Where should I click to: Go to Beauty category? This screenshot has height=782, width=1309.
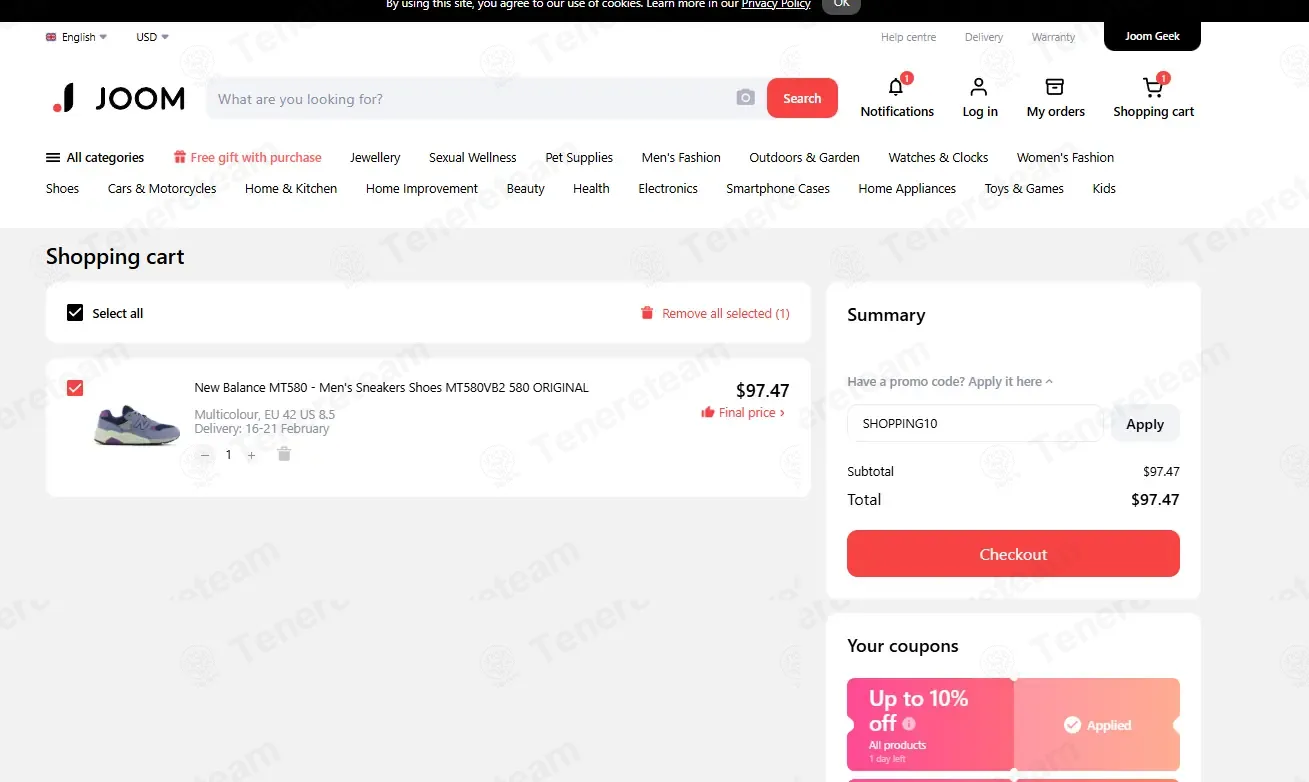coord(526,188)
